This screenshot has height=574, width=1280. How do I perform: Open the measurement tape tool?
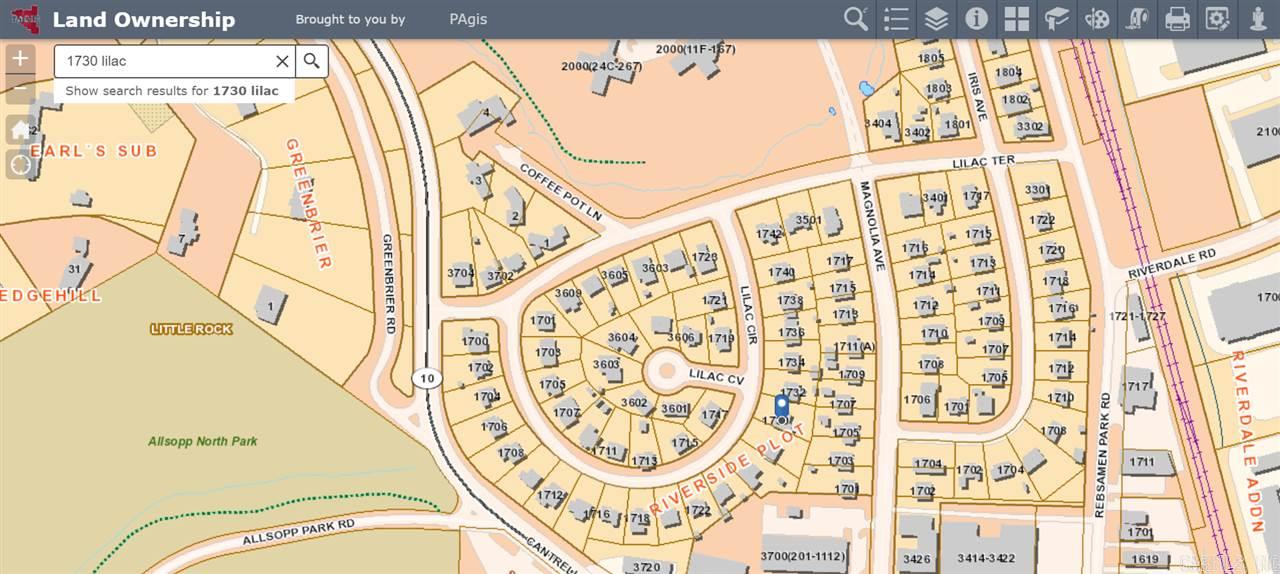[x=1137, y=19]
